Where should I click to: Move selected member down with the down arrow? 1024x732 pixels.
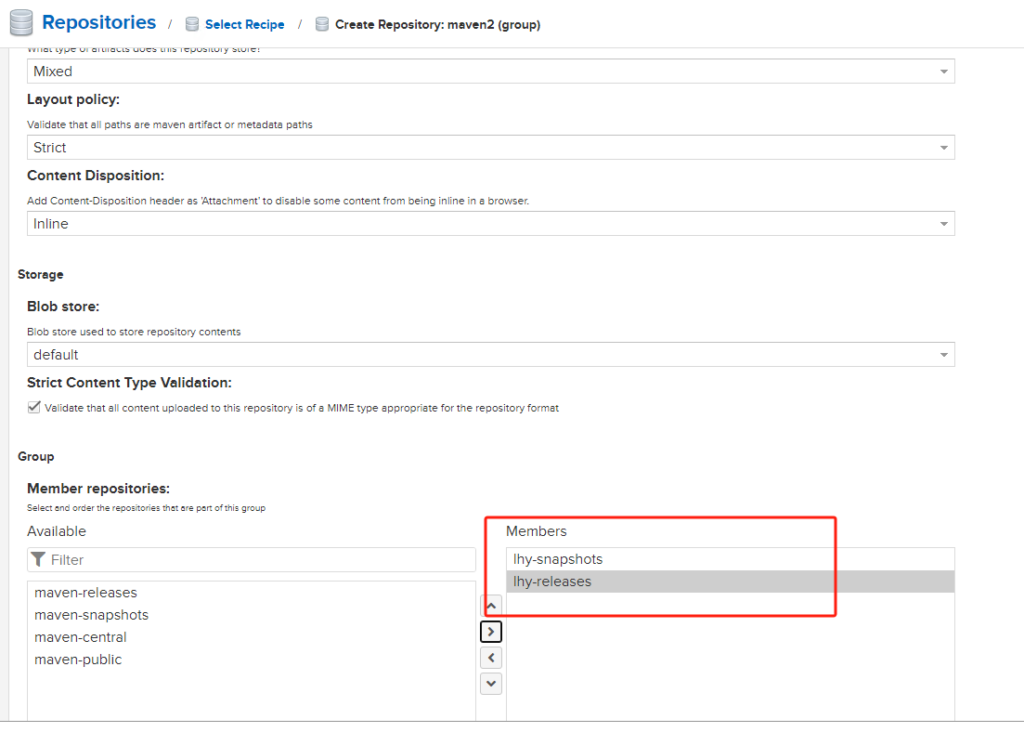coord(490,684)
